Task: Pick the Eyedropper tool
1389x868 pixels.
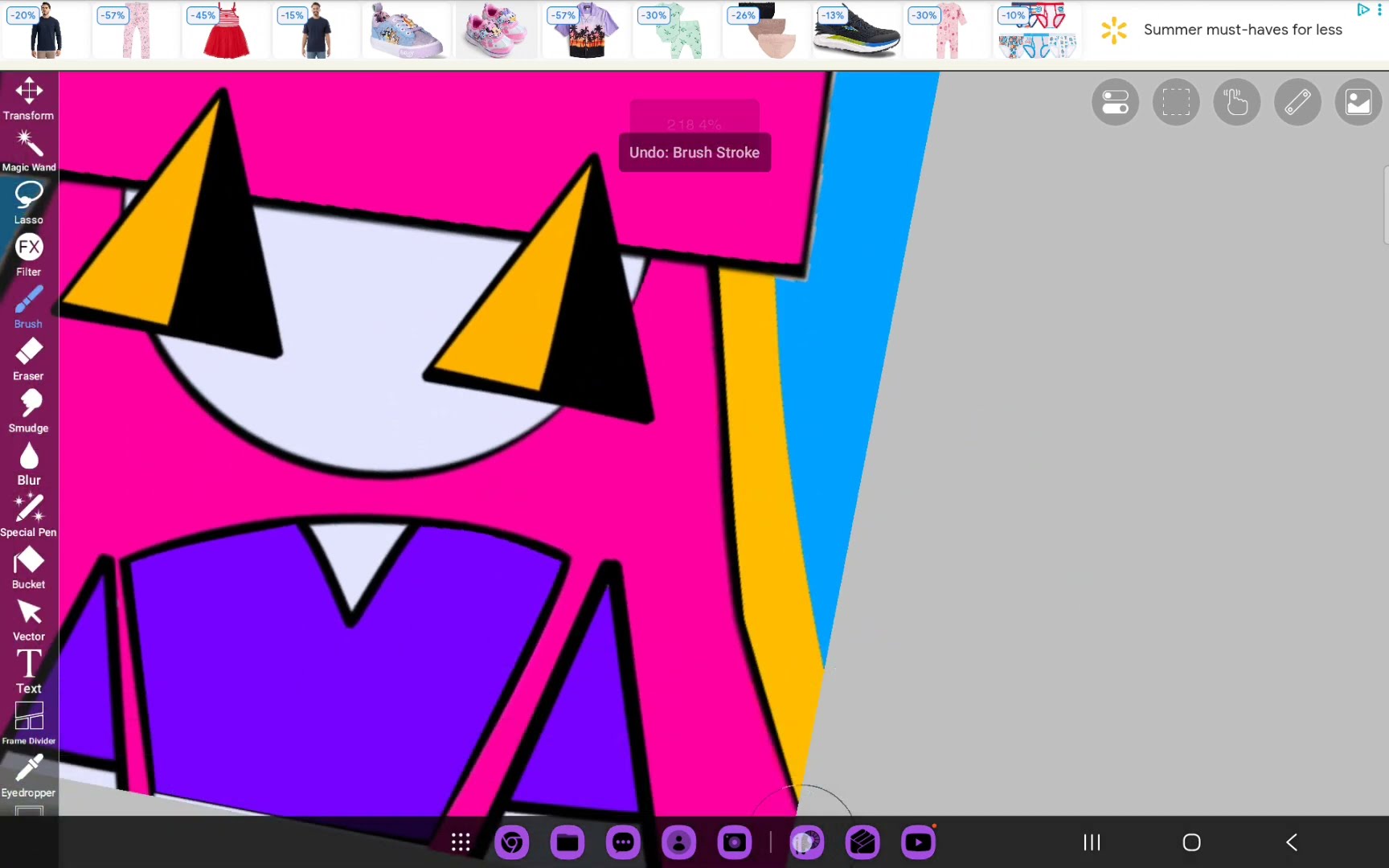Action: [29, 776]
